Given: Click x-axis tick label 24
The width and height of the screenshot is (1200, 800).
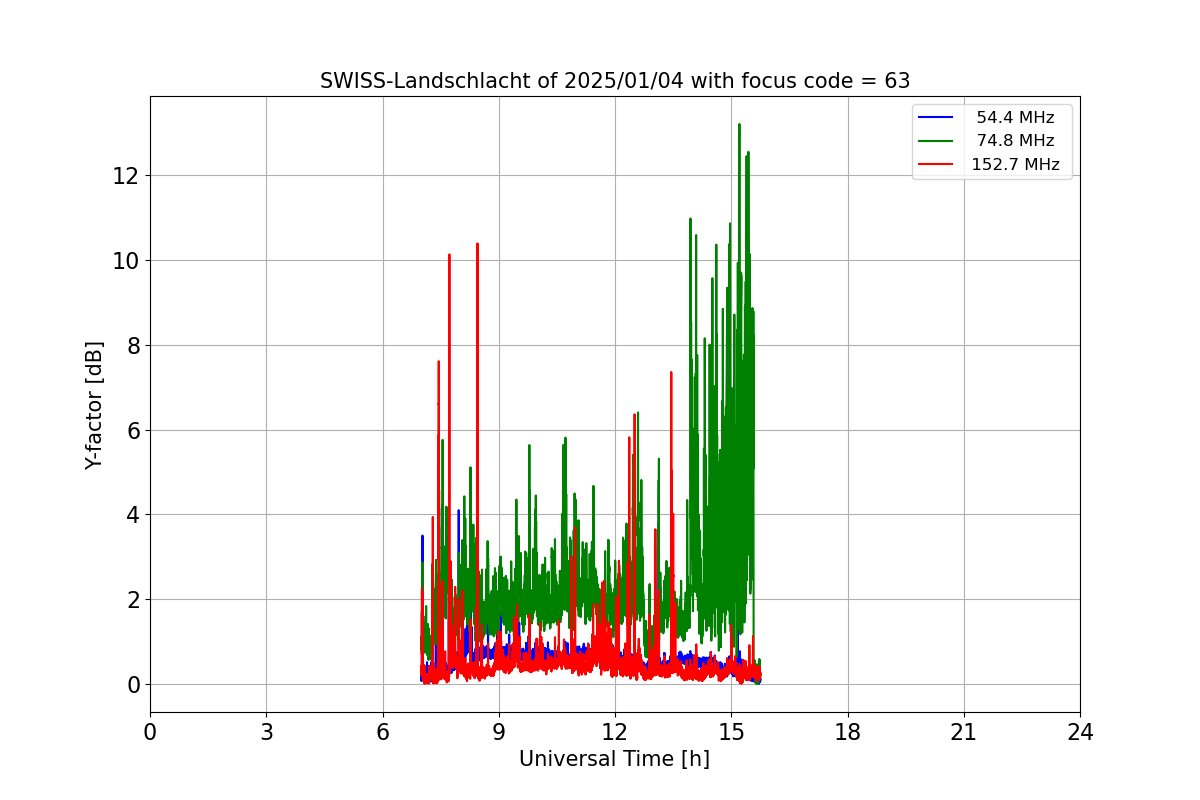Looking at the screenshot, I should pos(1080,733).
